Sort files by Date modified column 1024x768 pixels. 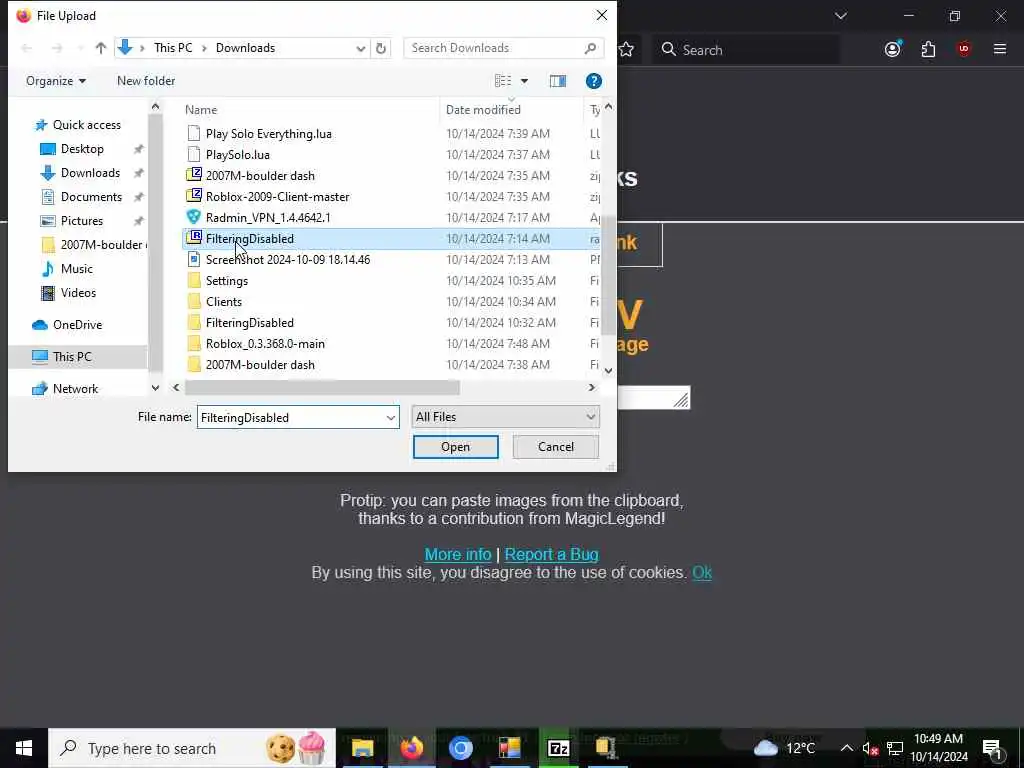click(483, 110)
